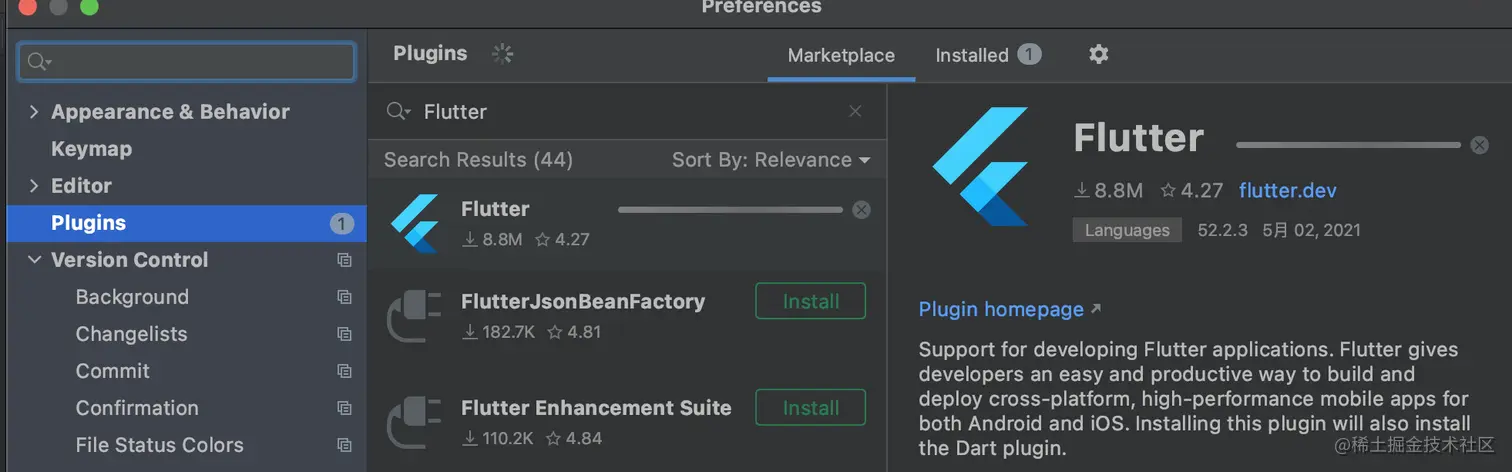Cancel Flutter install in the results list
The height and width of the screenshot is (472, 1512).
861,210
